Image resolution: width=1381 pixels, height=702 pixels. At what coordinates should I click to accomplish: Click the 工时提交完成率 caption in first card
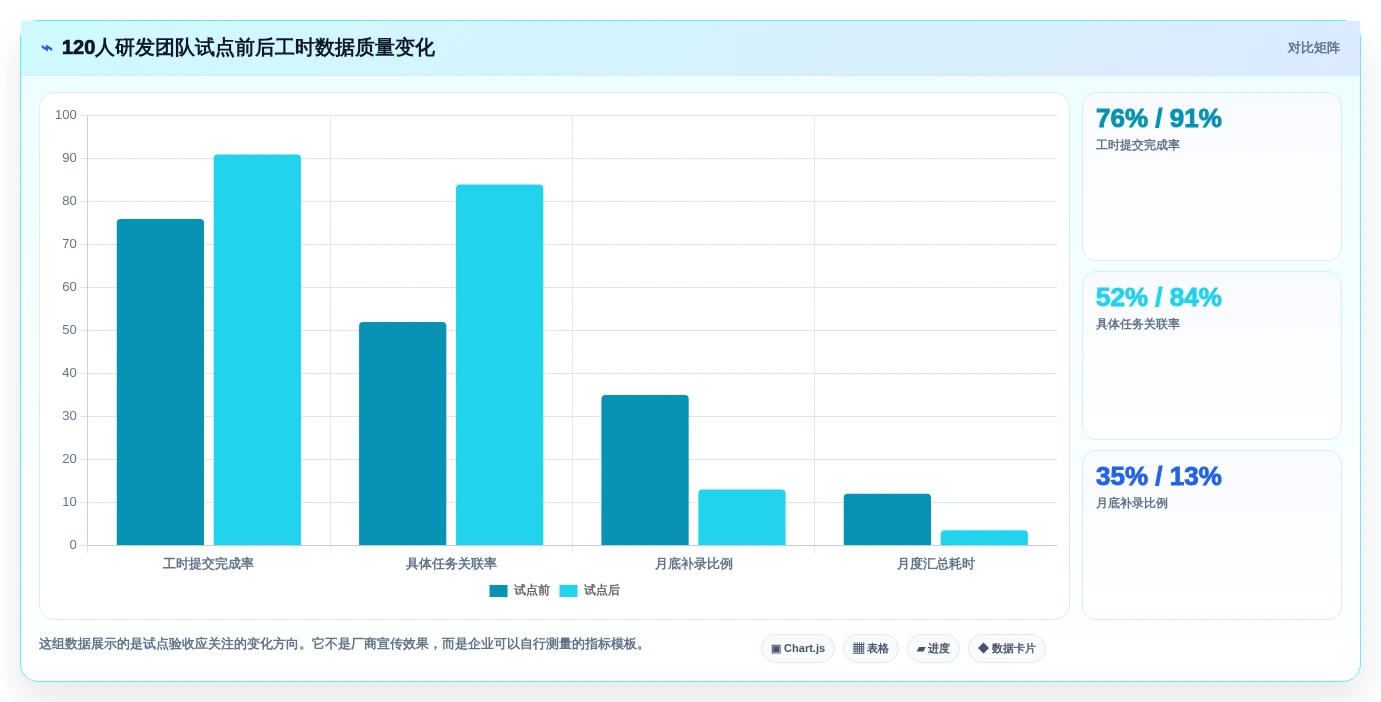click(1138, 145)
